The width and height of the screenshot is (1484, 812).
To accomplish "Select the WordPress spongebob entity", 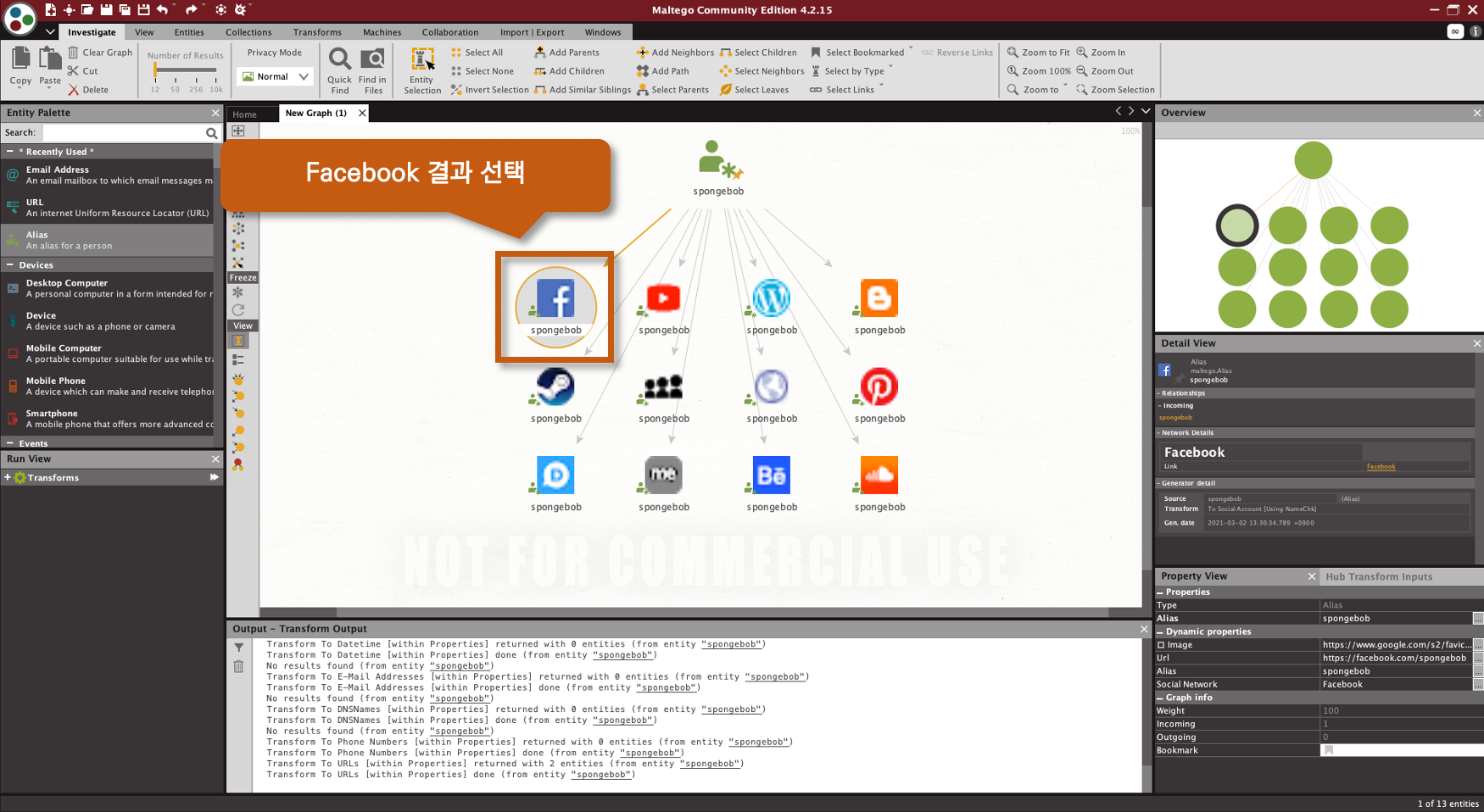I will click(x=772, y=308).
